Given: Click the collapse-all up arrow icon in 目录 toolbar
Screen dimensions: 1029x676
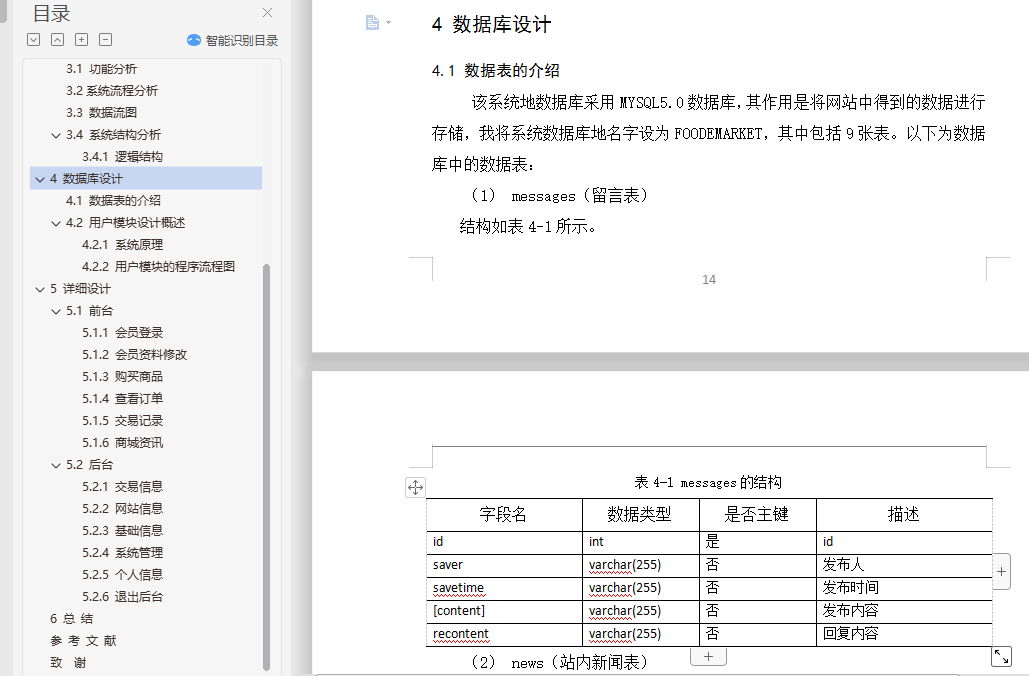Looking at the screenshot, I should tap(58, 39).
